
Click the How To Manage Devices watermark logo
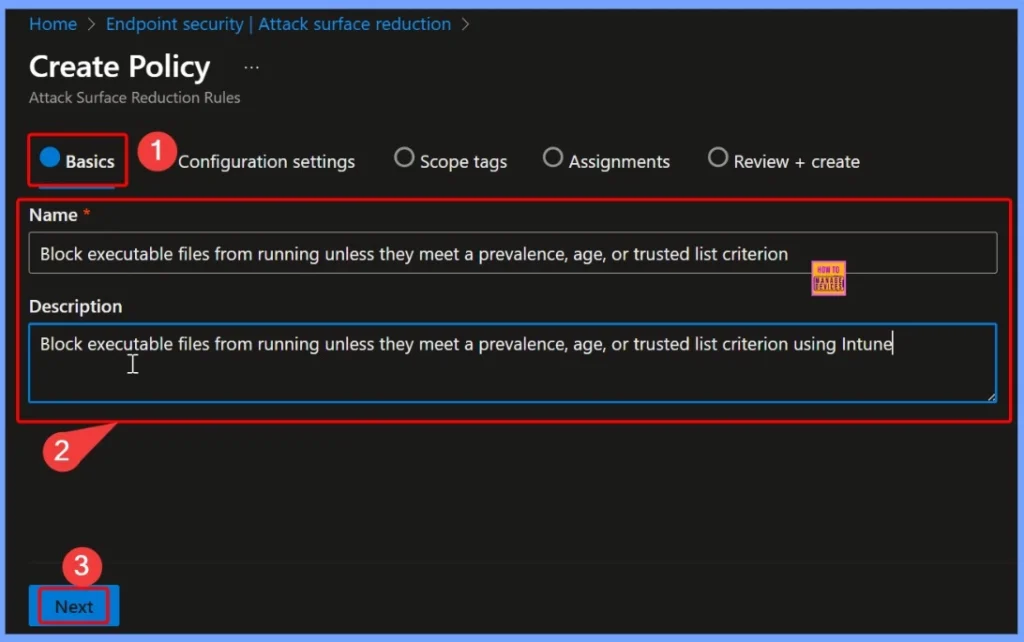[x=829, y=279]
